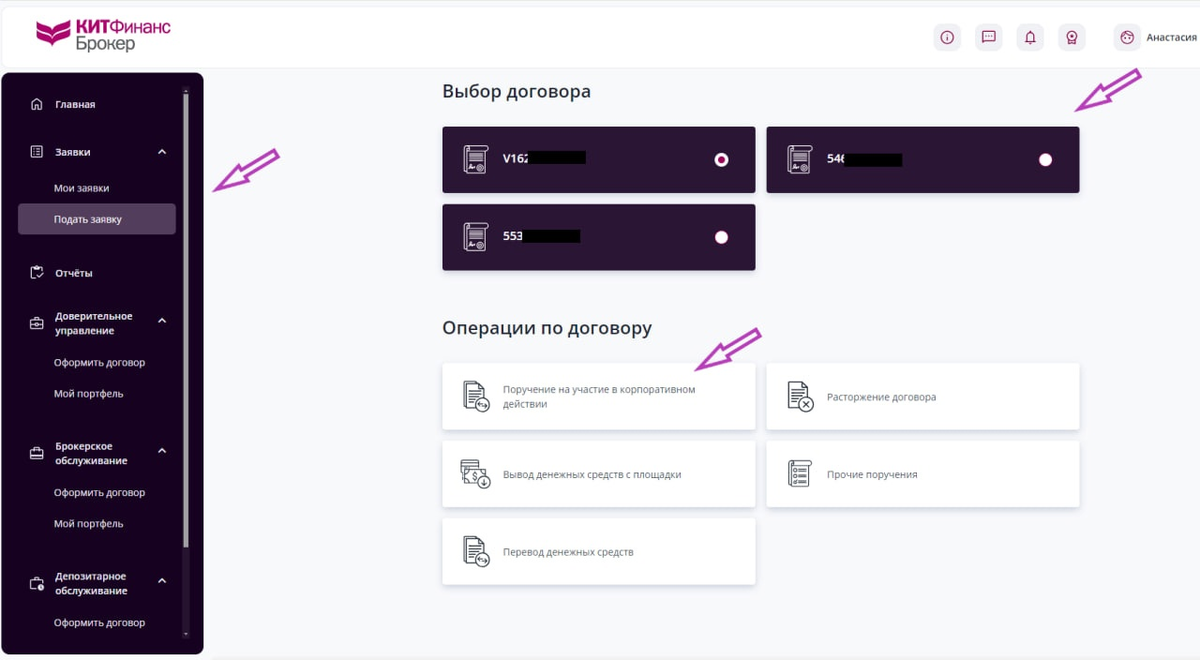
Task: Open Мой портфель under Брокерское обслуживание
Action: click(89, 524)
